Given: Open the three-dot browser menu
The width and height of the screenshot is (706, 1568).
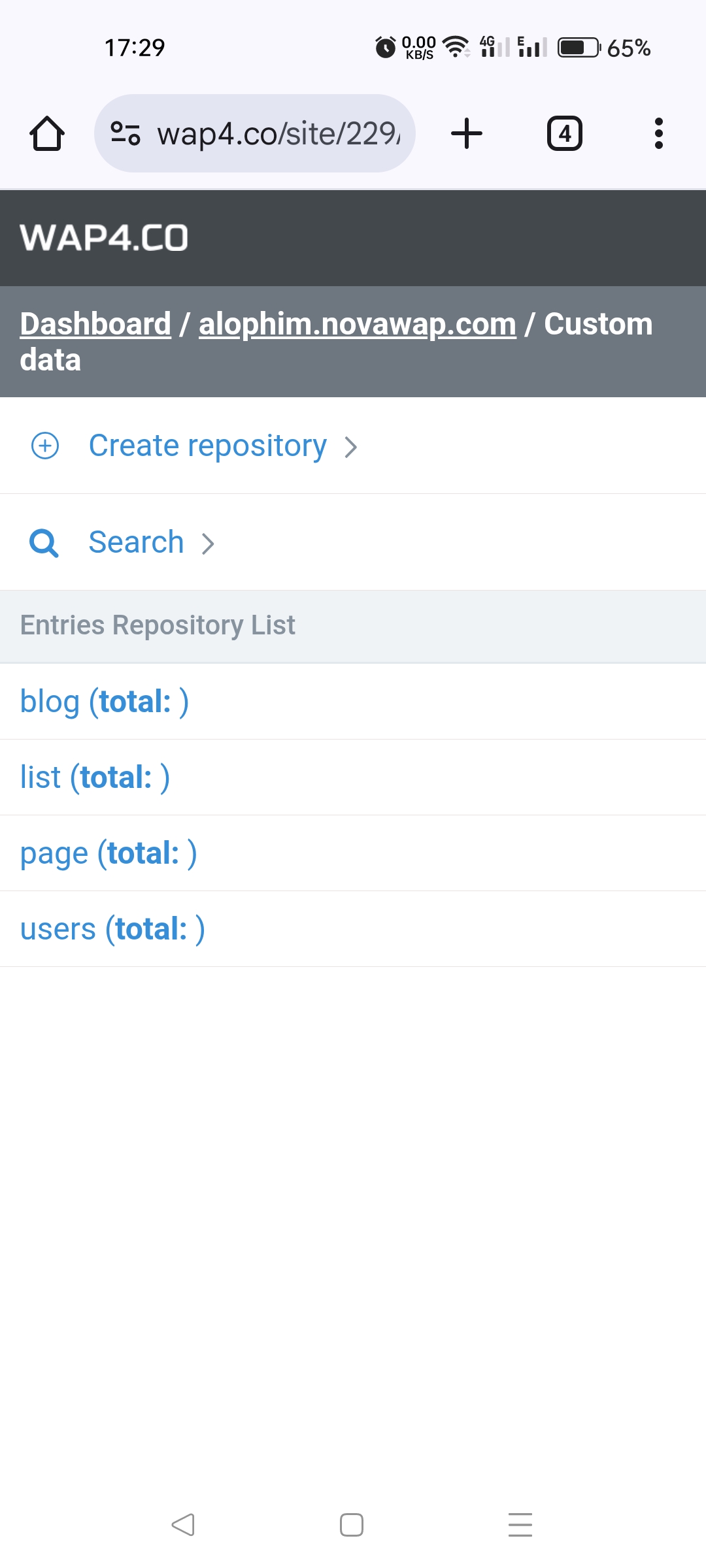Looking at the screenshot, I should point(658,133).
